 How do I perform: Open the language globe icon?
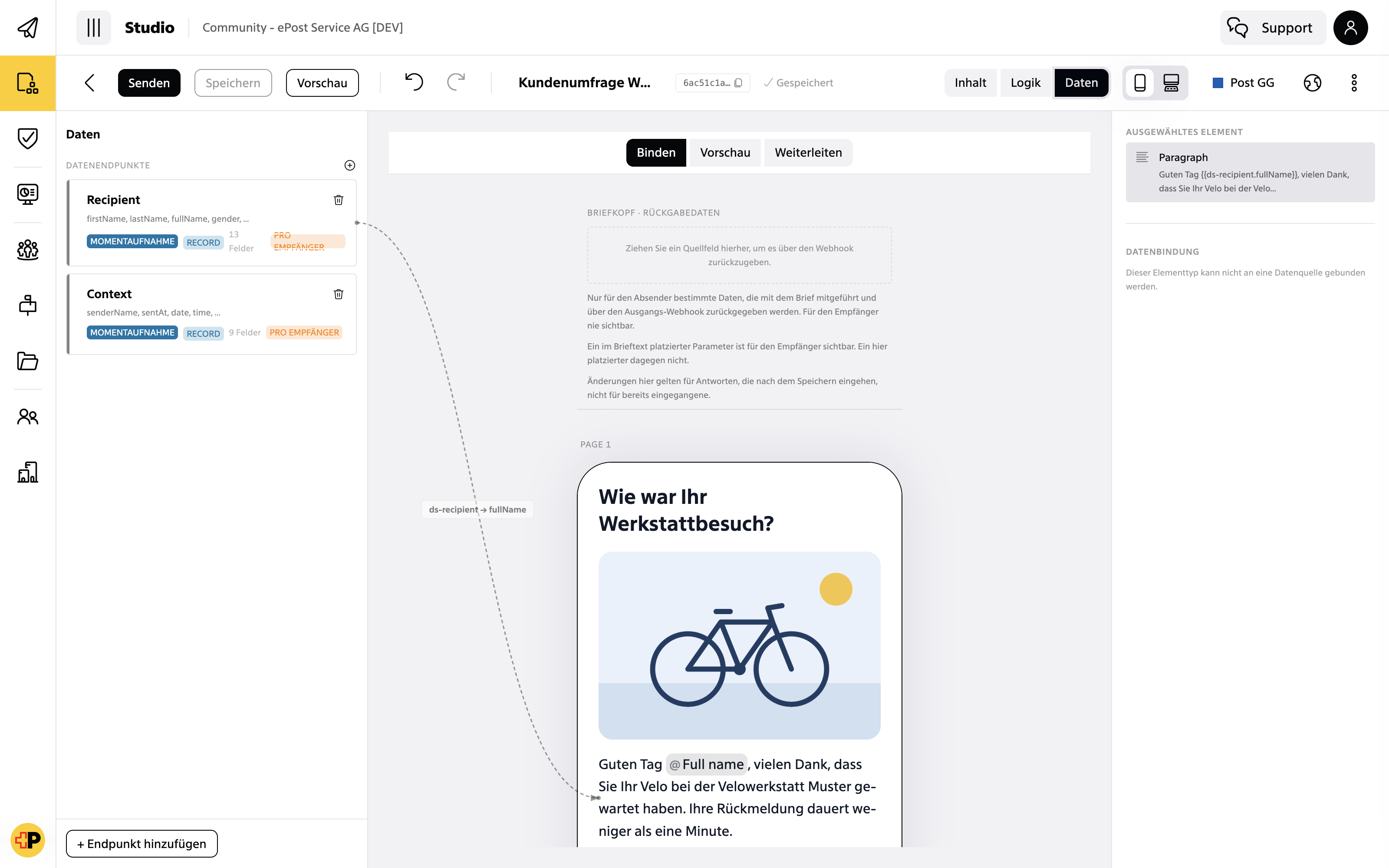1312,82
